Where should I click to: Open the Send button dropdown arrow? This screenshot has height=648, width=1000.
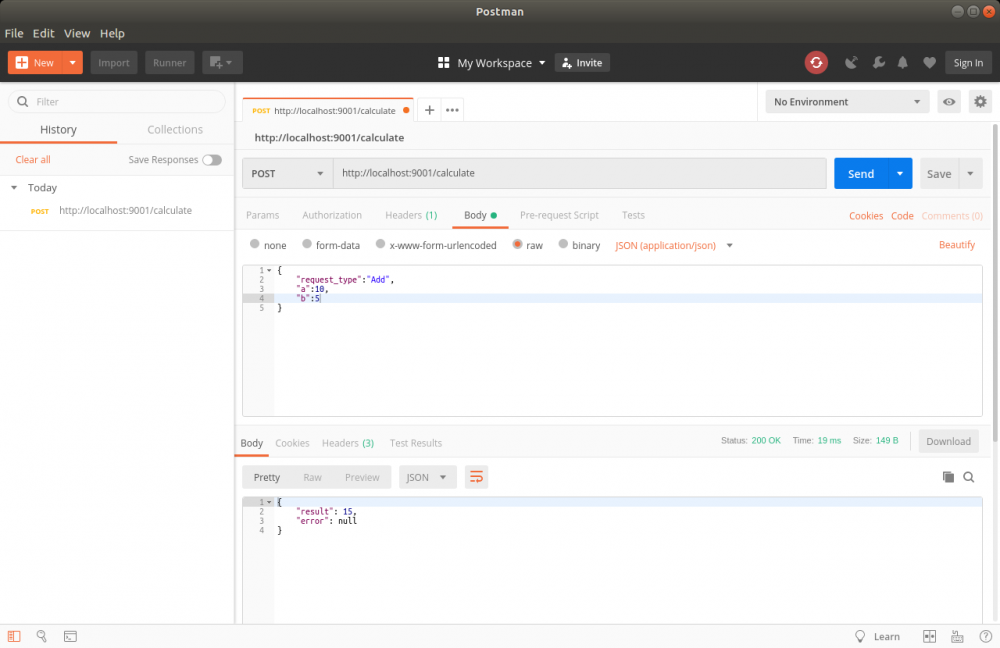coord(900,173)
